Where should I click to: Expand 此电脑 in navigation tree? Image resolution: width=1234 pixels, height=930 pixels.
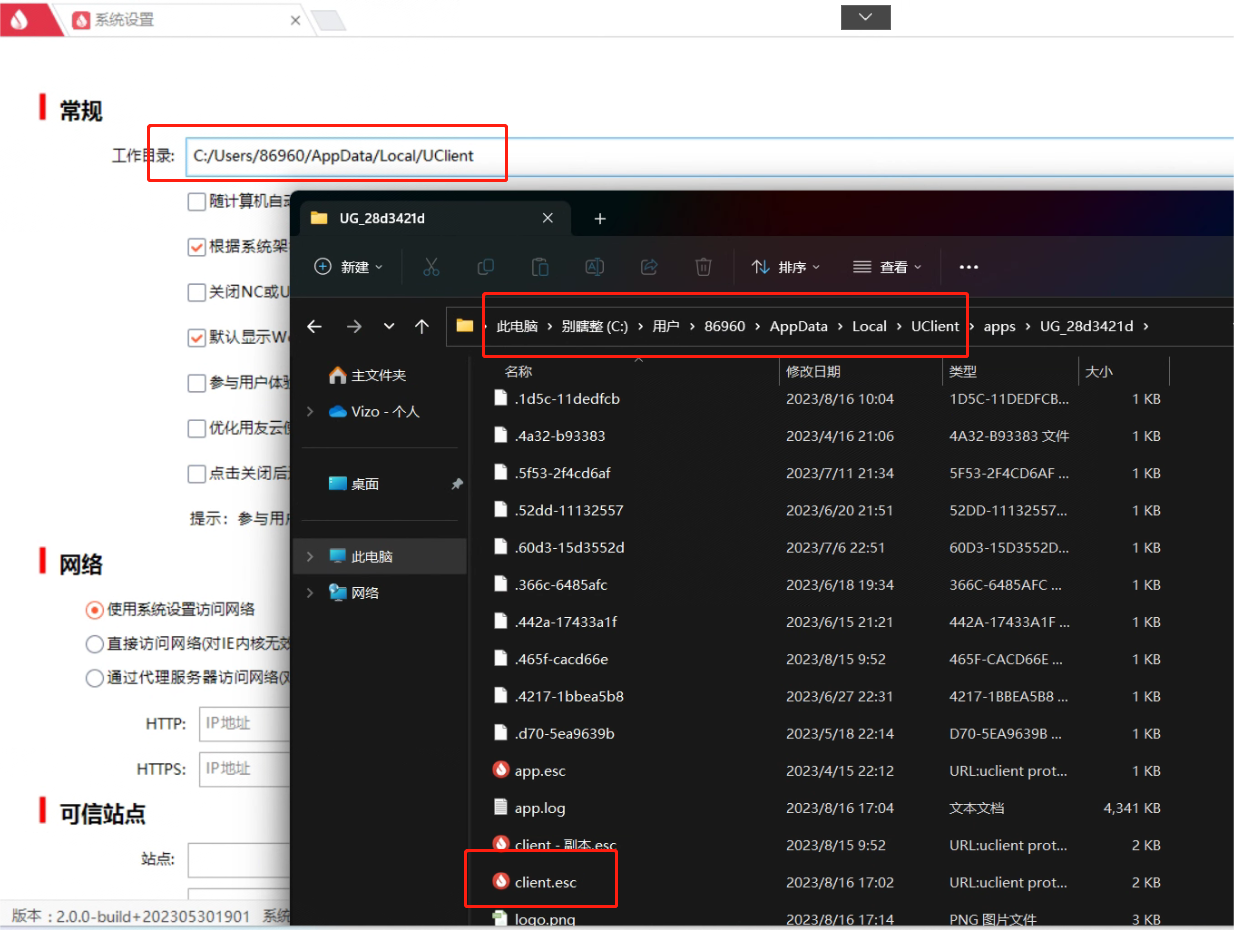coord(310,556)
